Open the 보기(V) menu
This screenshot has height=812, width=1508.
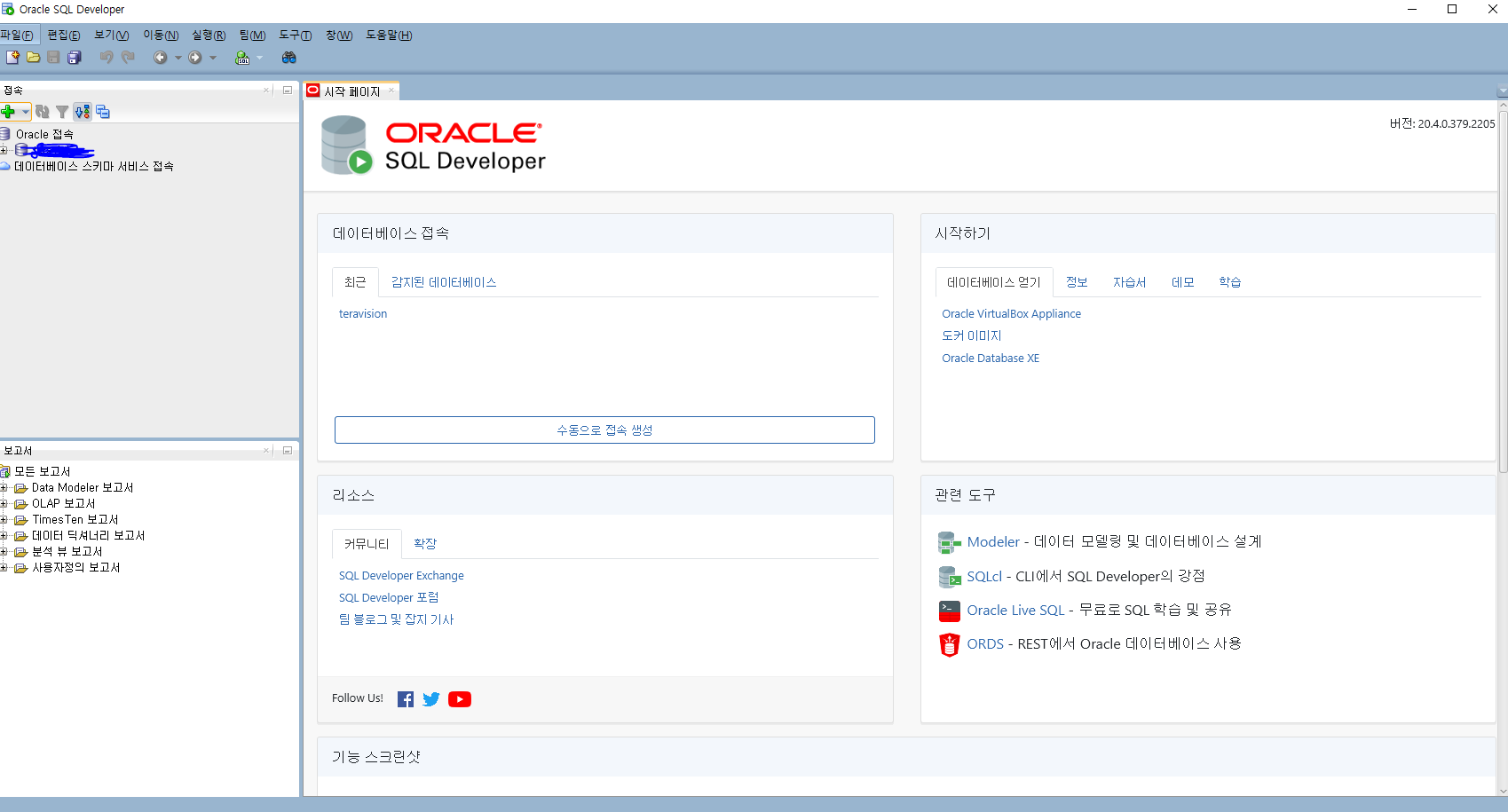(x=112, y=35)
